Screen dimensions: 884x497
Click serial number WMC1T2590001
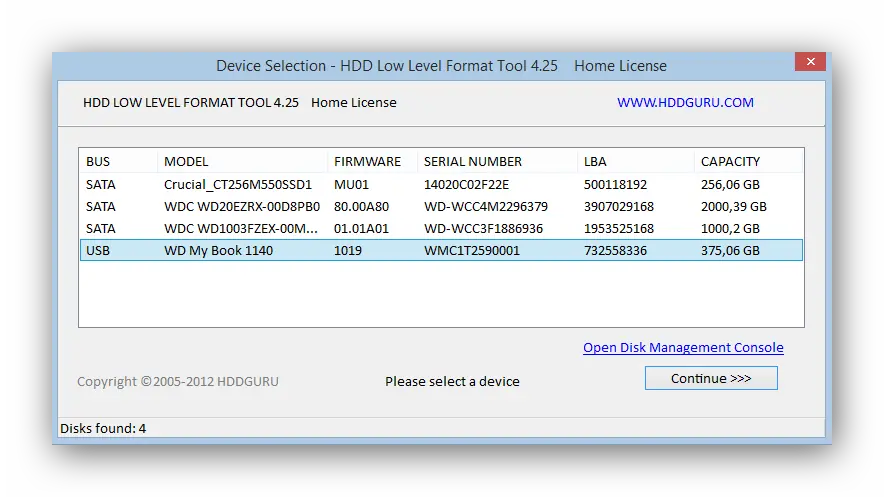[472, 250]
